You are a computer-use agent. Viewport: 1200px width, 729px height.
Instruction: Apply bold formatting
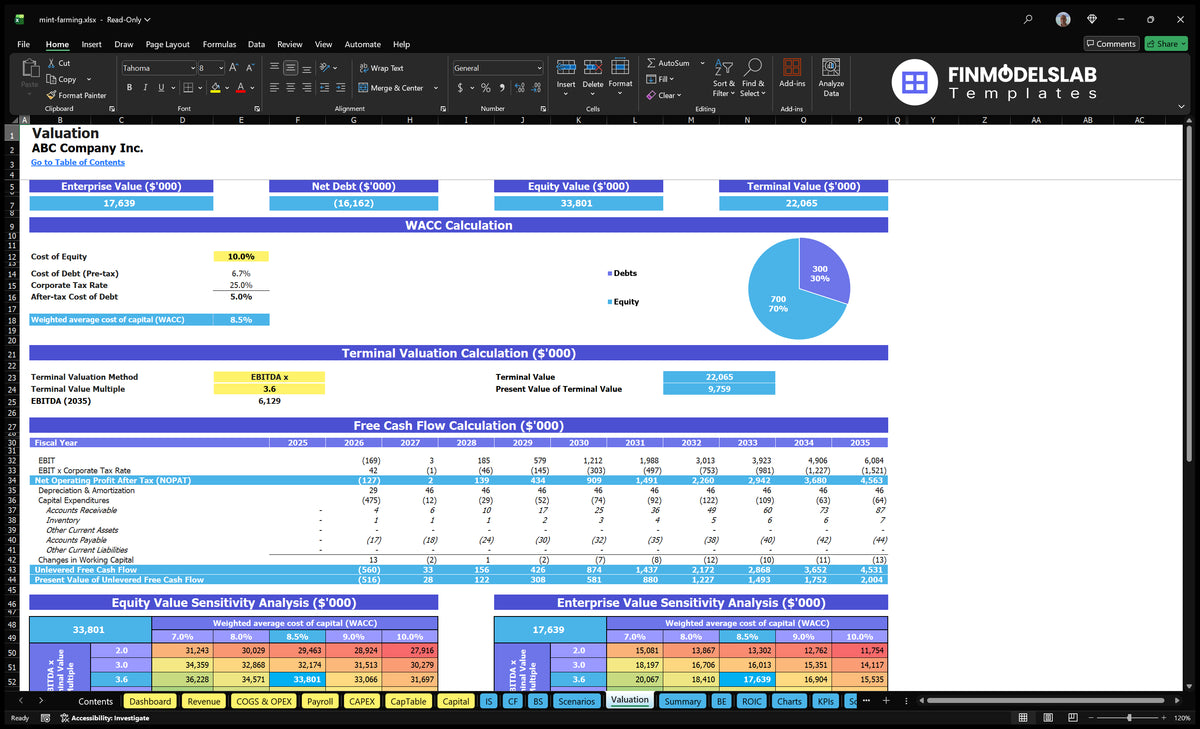(130, 88)
